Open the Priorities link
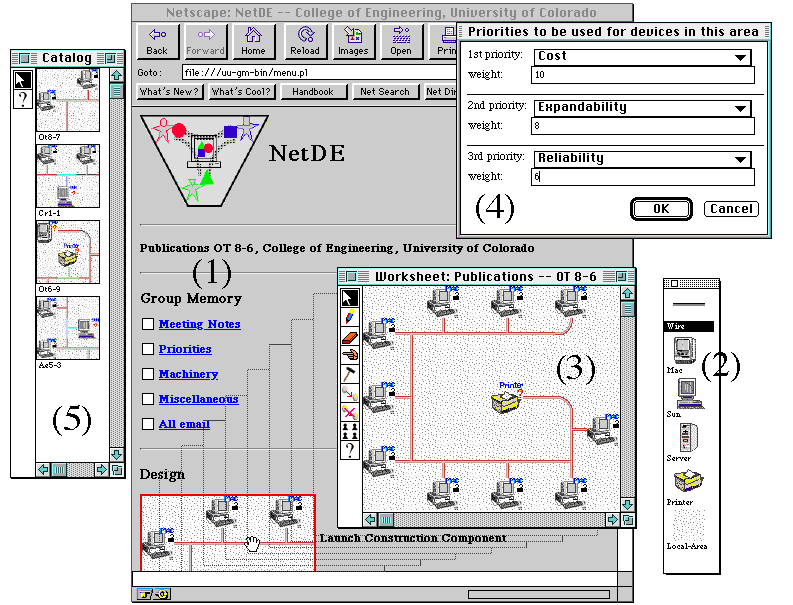The image size is (793, 605). pyautogui.click(x=185, y=349)
